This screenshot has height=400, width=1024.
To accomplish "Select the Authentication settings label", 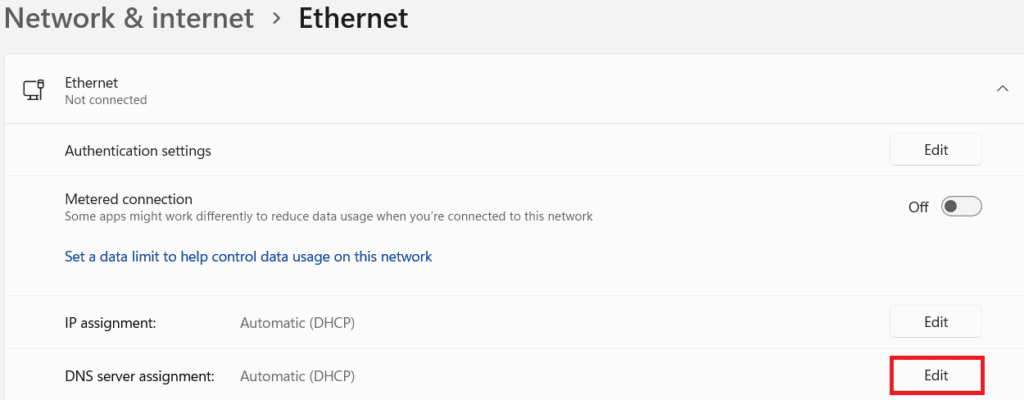I will [138, 151].
